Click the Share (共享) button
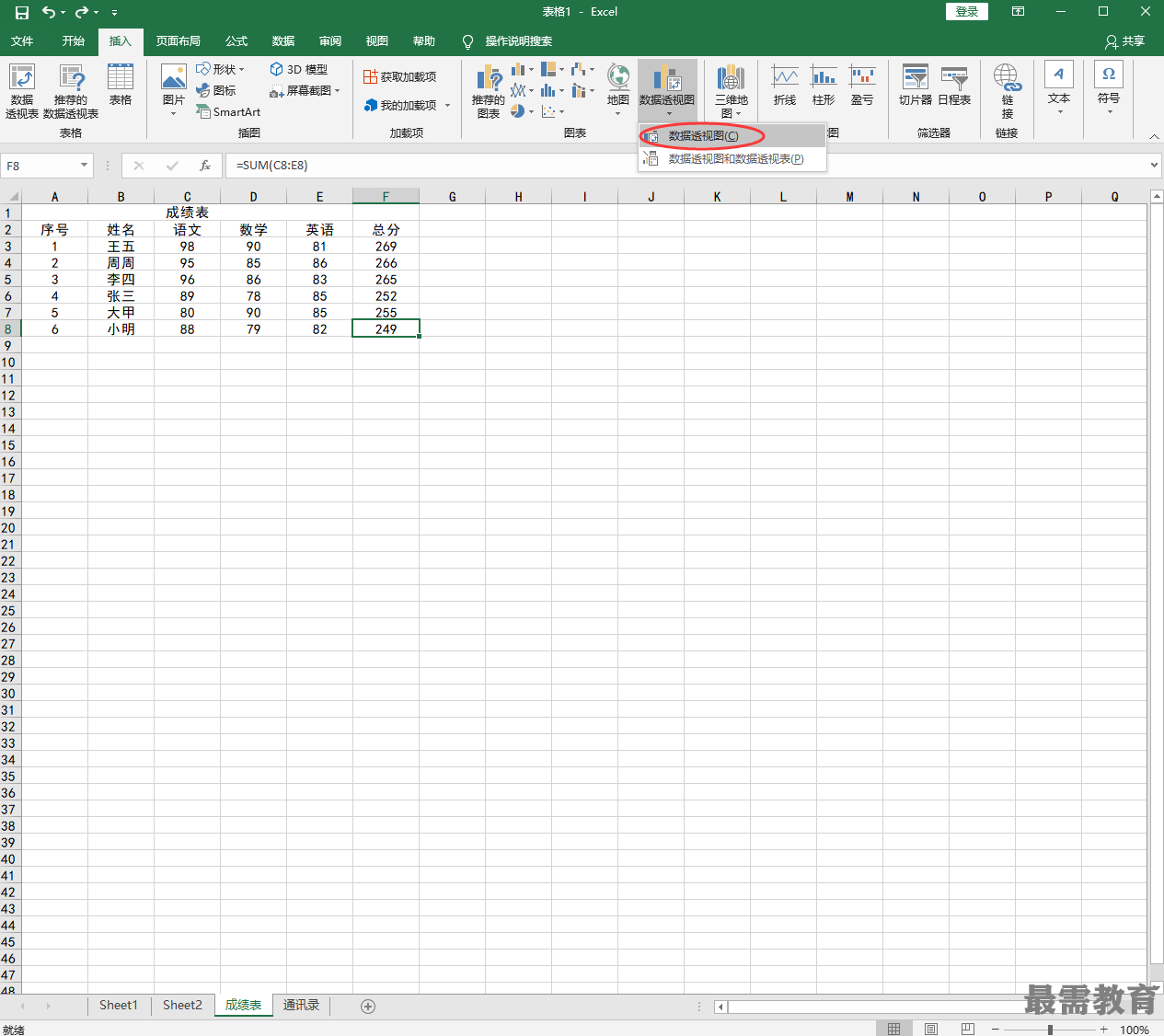The width and height of the screenshot is (1164, 1036). click(x=1125, y=41)
